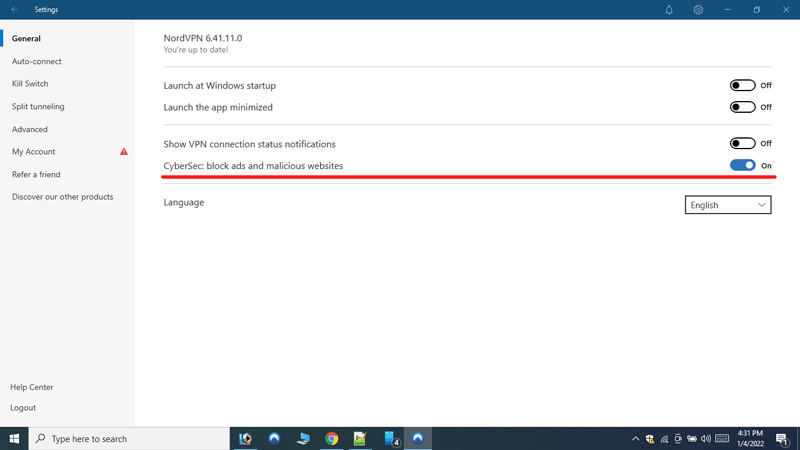Enable Launch at Windows startup
Image resolution: width=800 pixels, height=450 pixels.
click(x=742, y=85)
